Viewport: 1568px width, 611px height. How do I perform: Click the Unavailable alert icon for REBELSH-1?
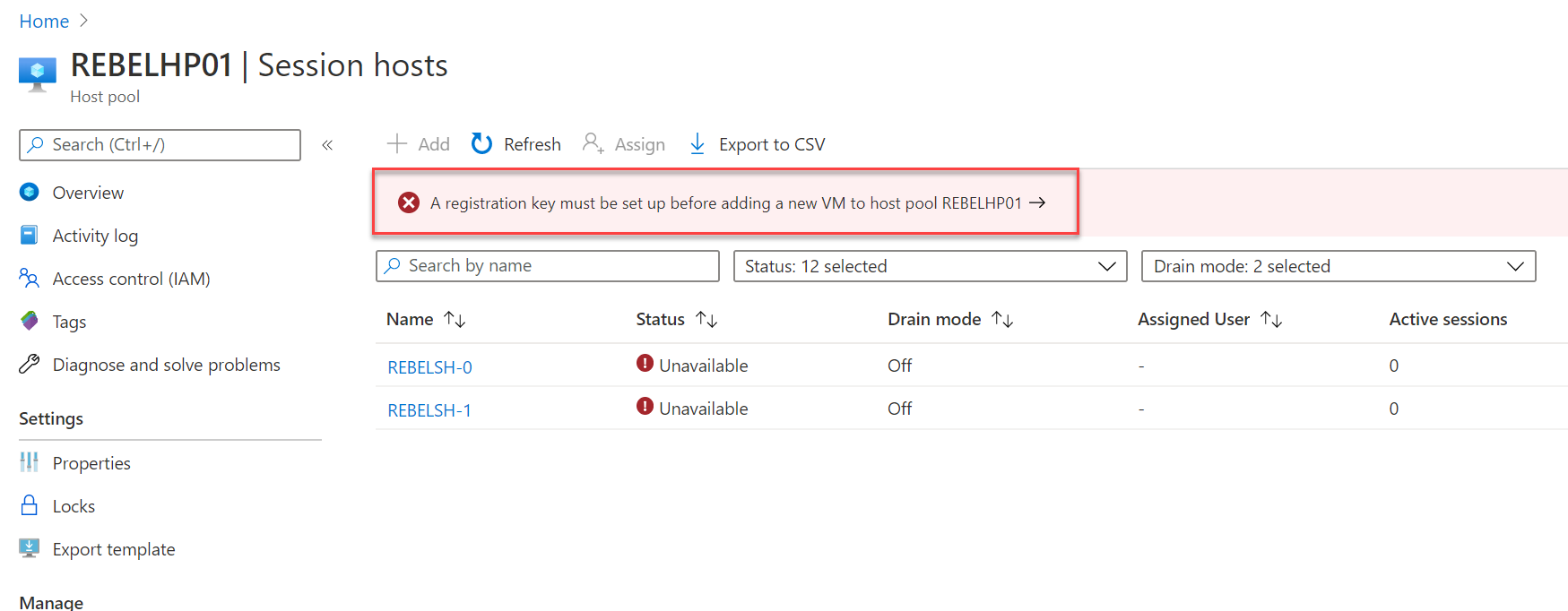[x=645, y=406]
